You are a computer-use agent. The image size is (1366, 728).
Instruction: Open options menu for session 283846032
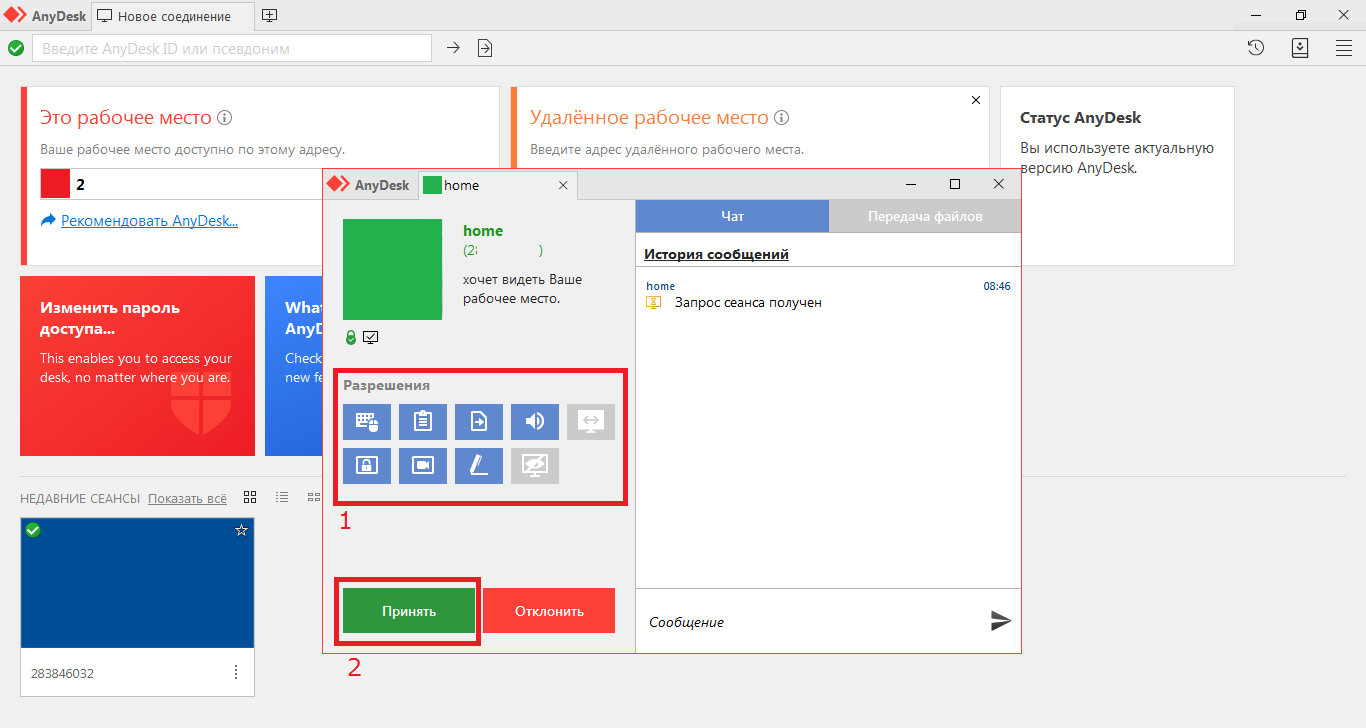coord(236,672)
